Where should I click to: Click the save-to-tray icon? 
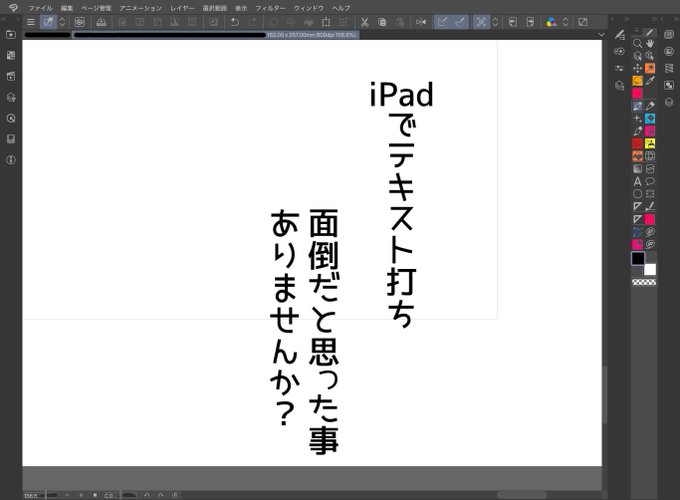[x=101, y=22]
